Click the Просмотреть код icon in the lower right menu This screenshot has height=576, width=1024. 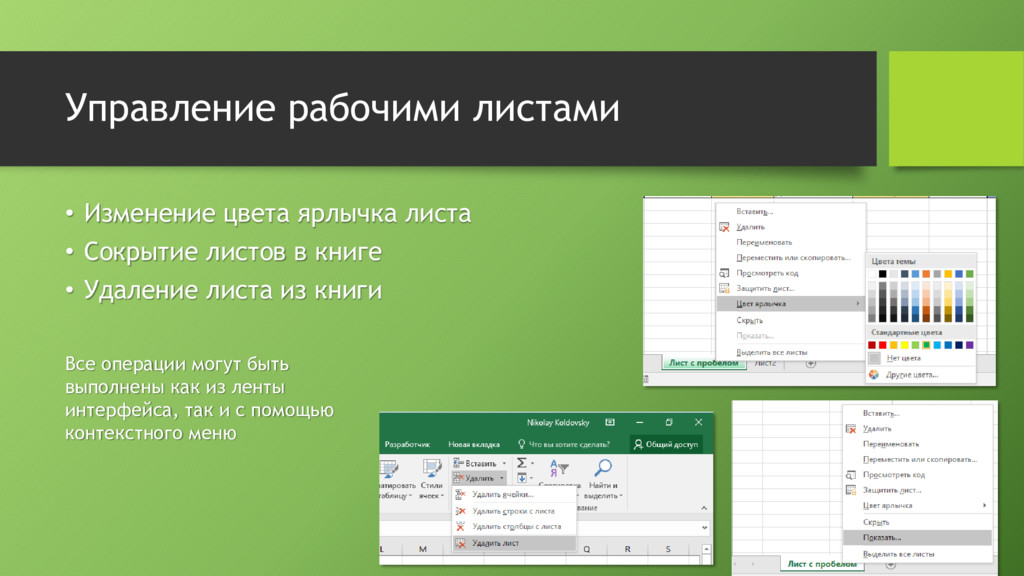click(x=850, y=475)
